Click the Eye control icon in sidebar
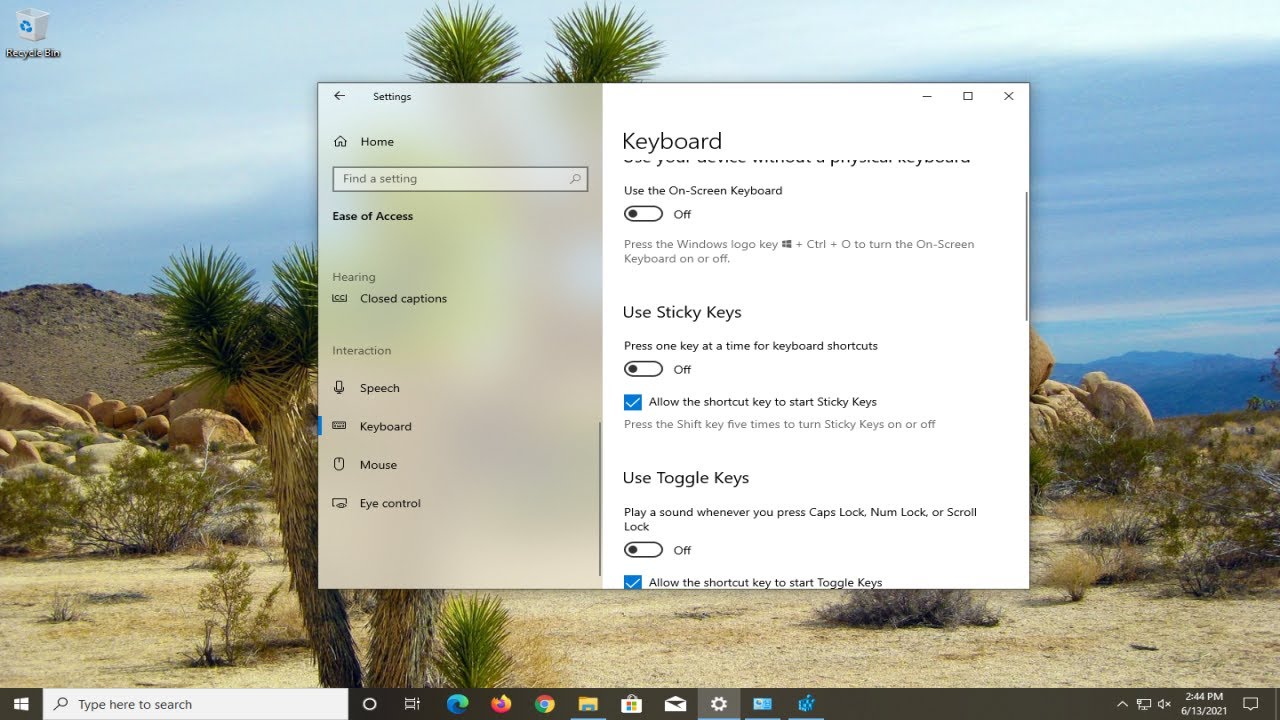 (340, 503)
